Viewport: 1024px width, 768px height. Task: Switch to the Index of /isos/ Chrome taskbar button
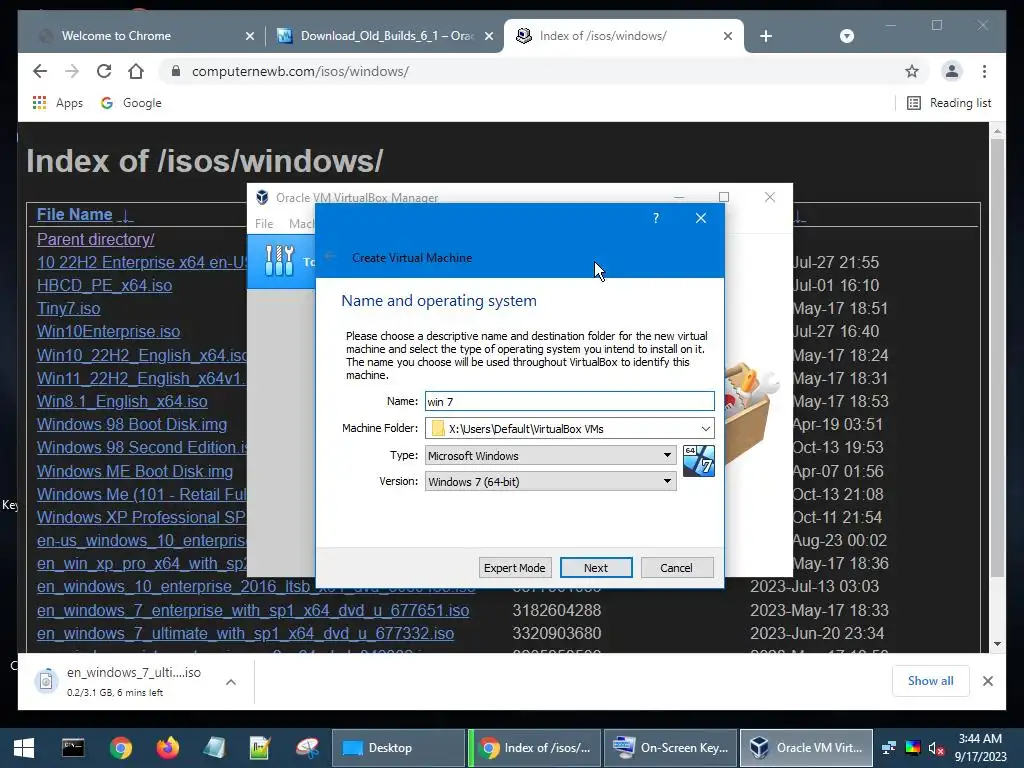536,748
